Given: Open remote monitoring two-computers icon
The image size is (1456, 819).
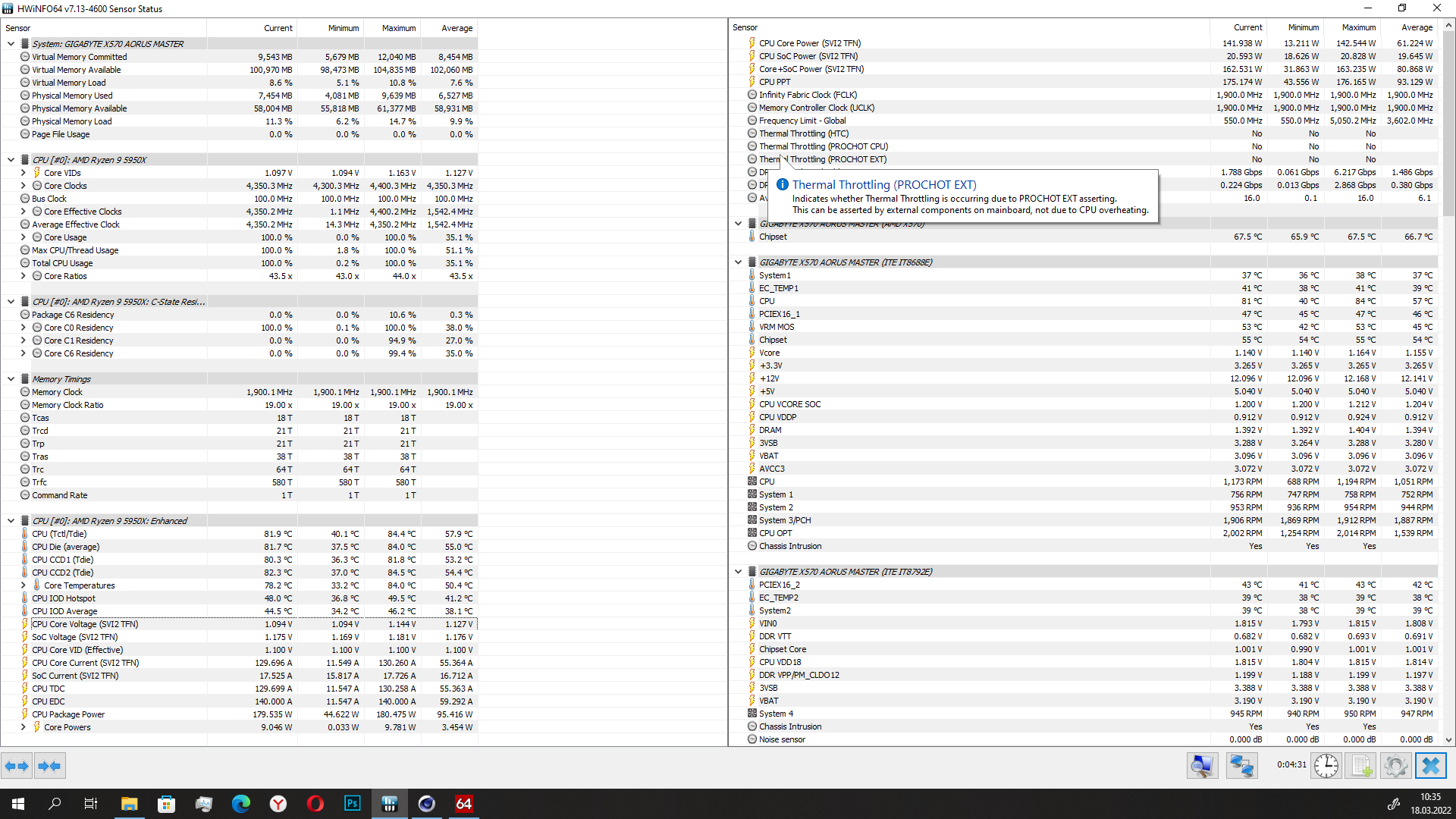Looking at the screenshot, I should pos(1241,766).
